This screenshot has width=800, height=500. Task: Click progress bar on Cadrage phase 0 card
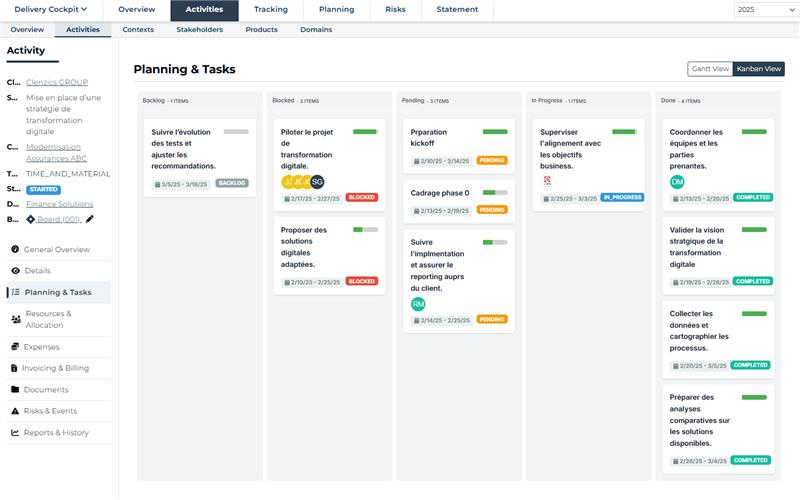(495, 192)
